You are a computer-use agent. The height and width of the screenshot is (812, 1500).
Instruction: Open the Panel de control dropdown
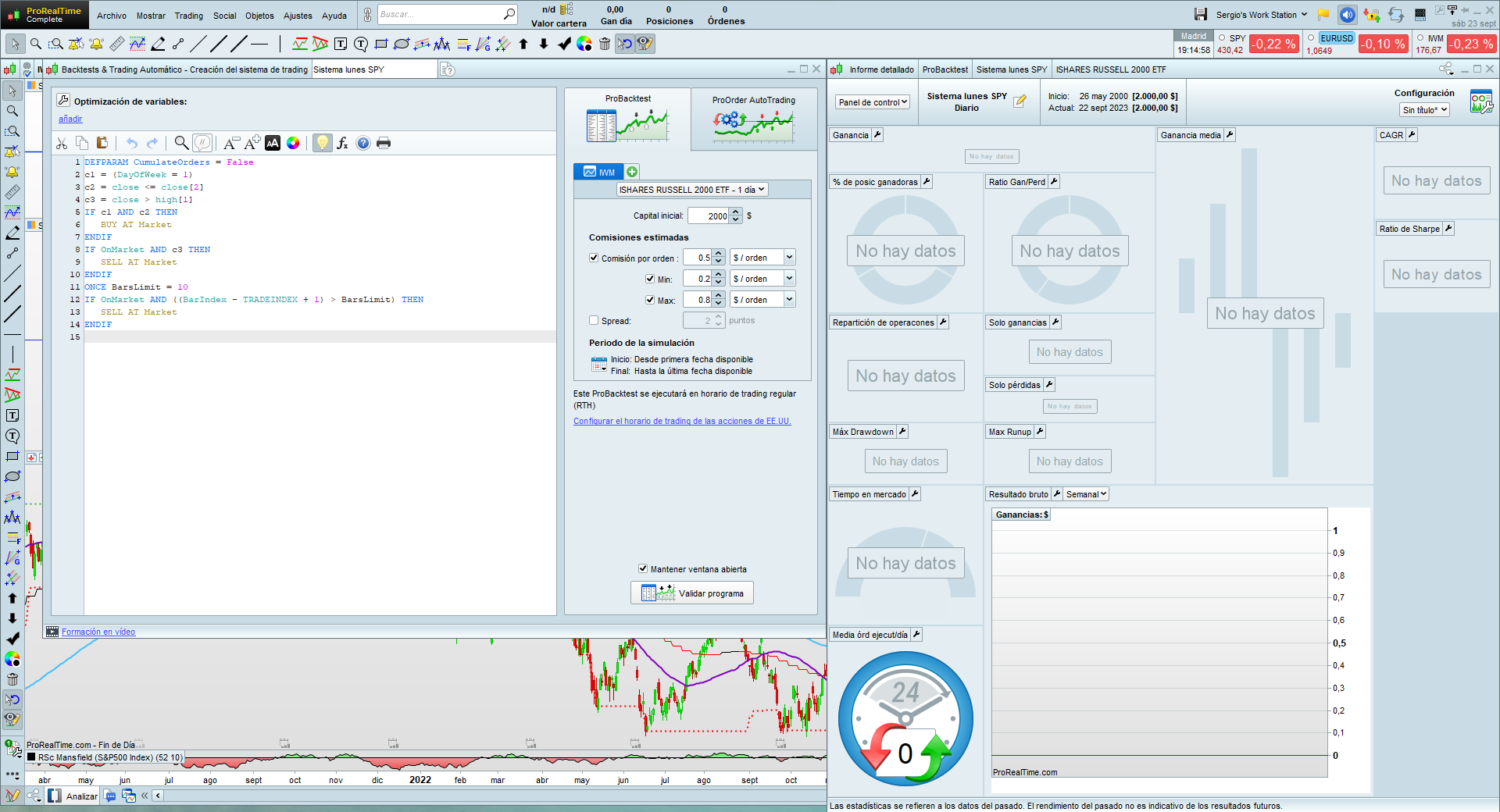click(873, 102)
